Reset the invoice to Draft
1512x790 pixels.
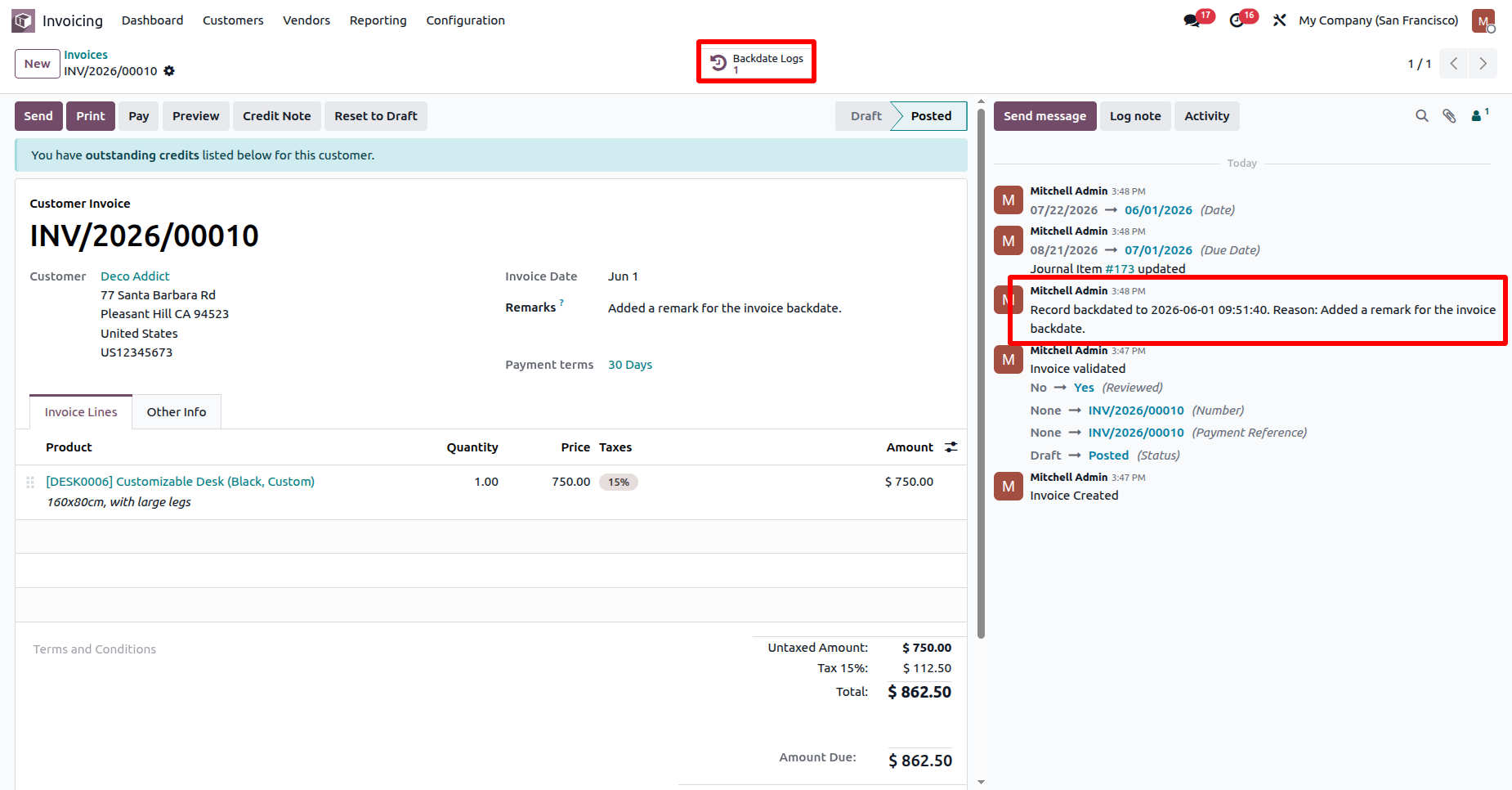pyautogui.click(x=376, y=116)
